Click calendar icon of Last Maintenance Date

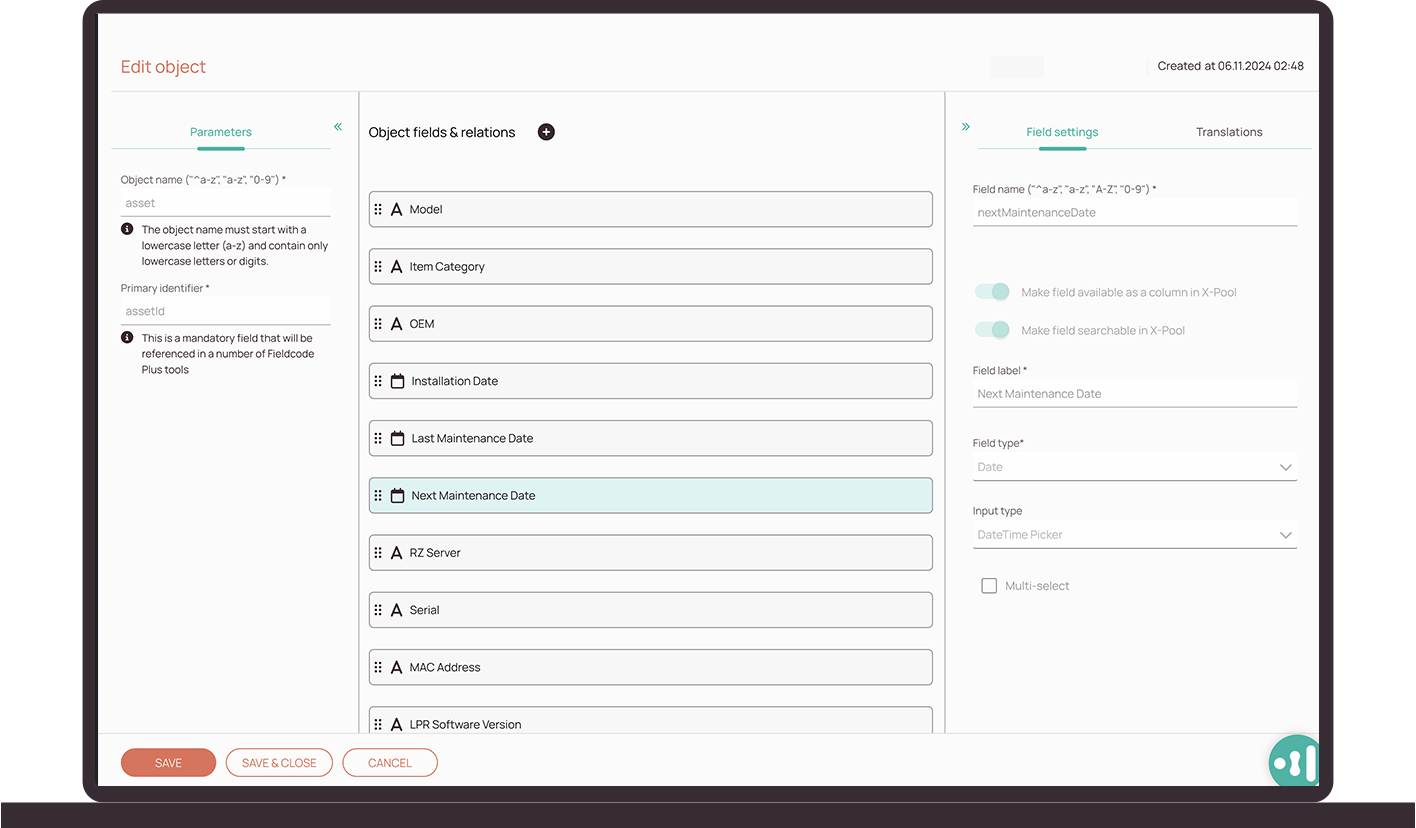click(x=397, y=438)
